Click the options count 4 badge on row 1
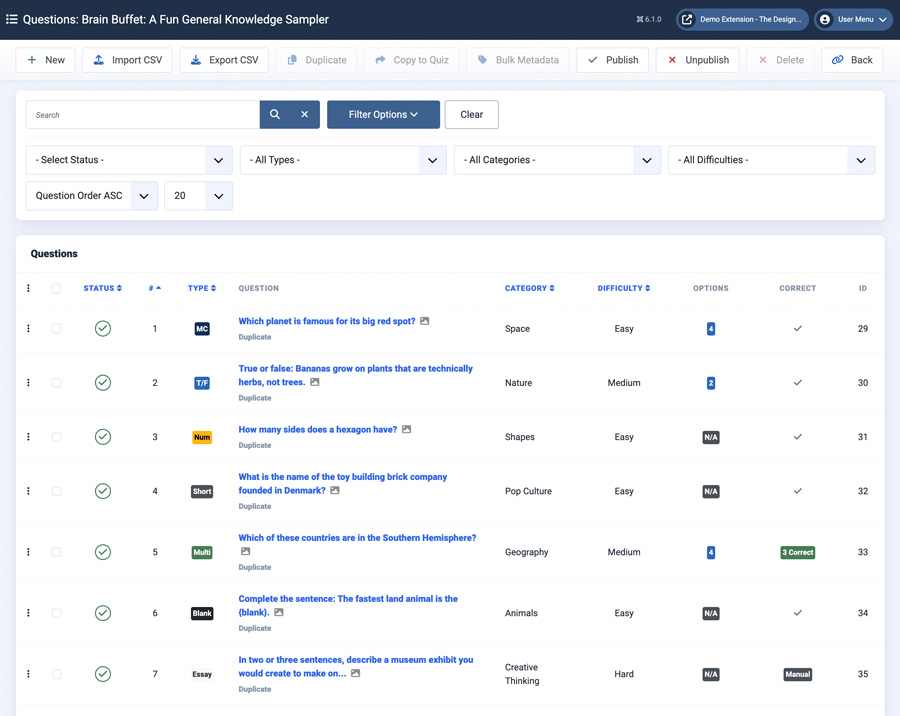The height and width of the screenshot is (716, 900). pos(711,329)
